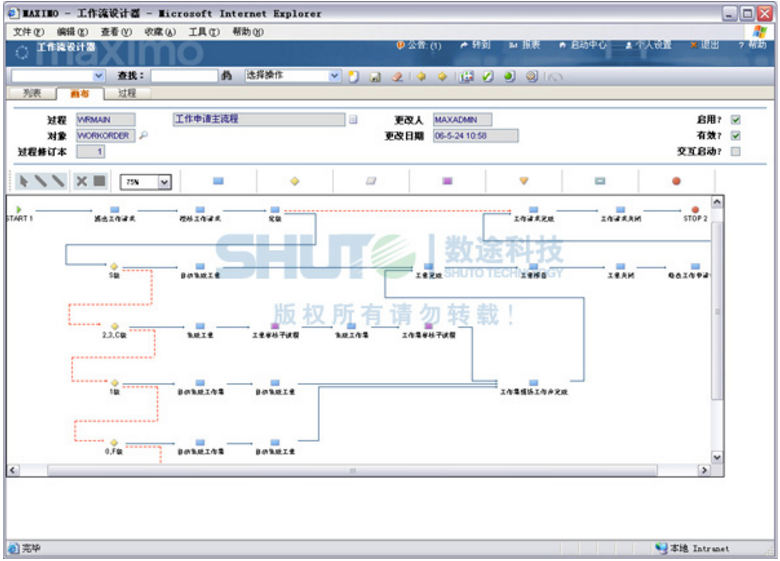
Task: Go to previous record with left arrow icon
Action: pos(421,76)
